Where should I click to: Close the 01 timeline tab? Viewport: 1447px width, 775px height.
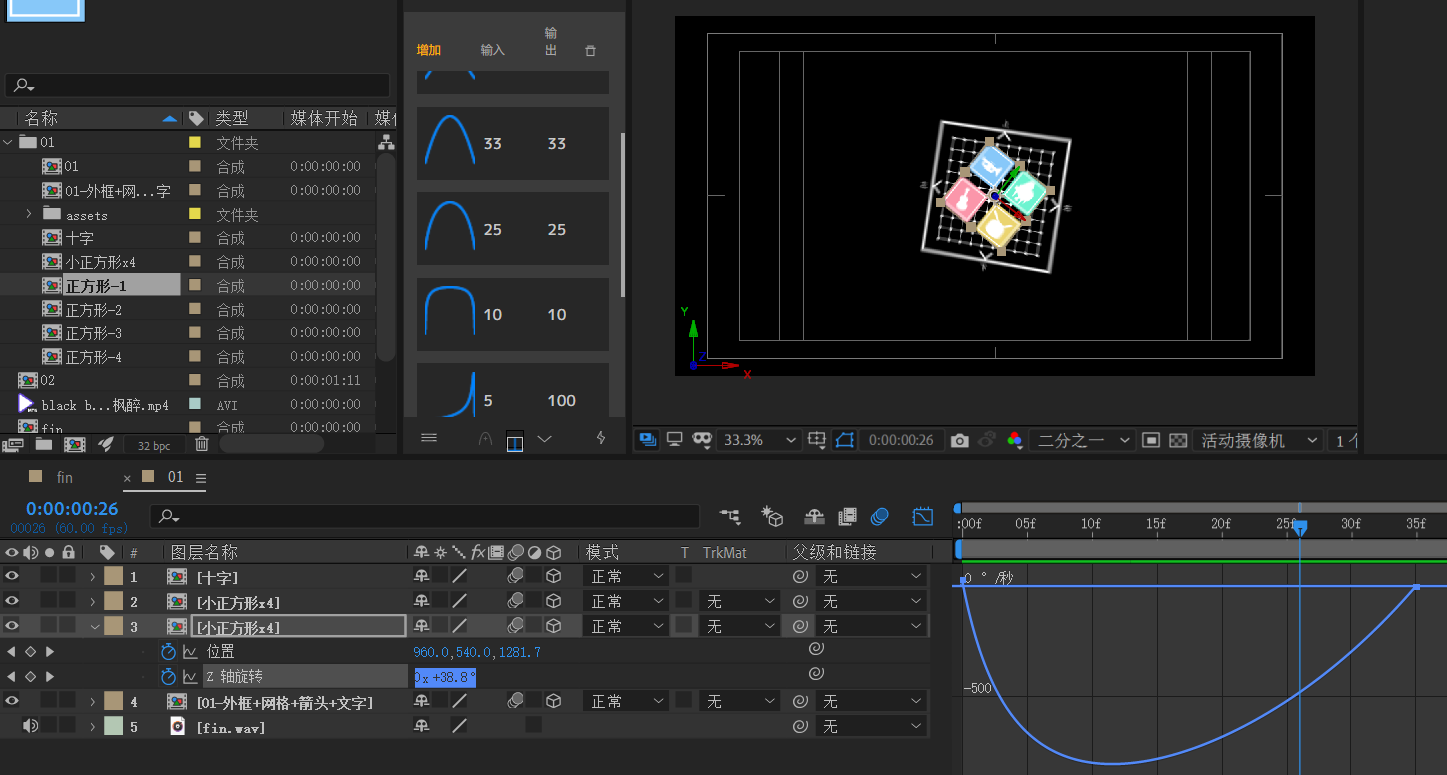127,479
